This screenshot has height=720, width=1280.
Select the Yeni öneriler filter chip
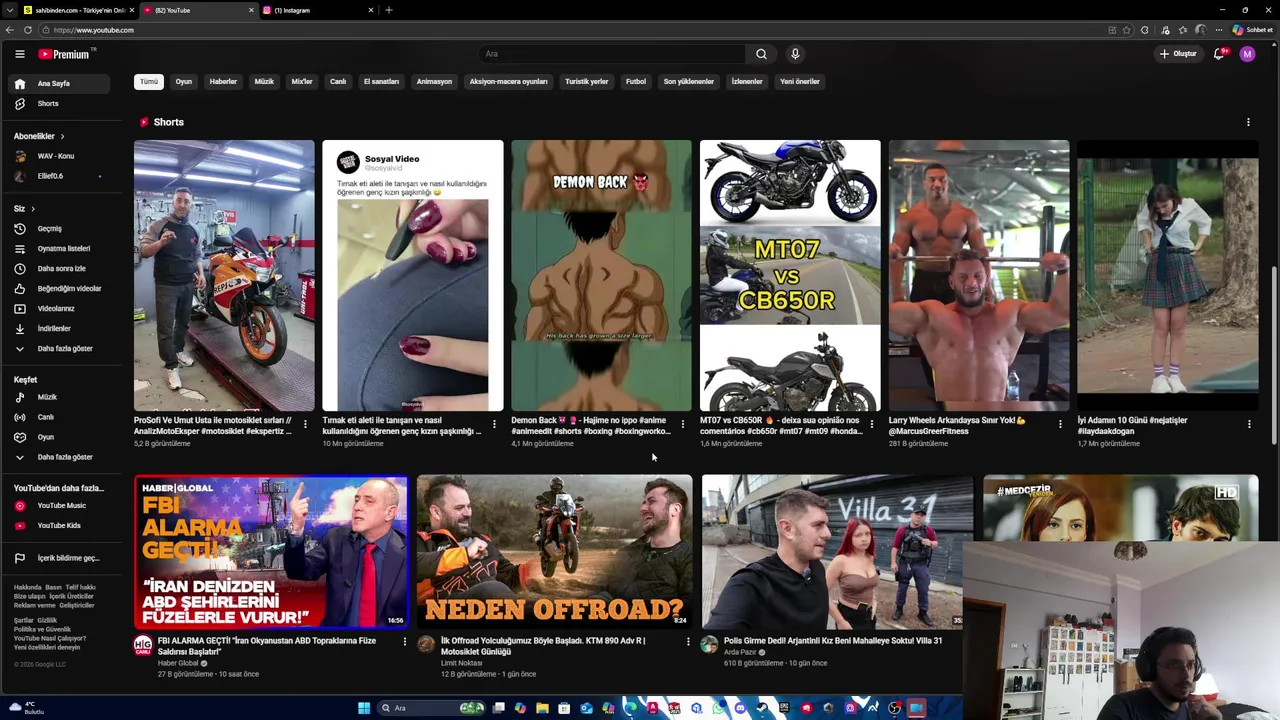click(x=800, y=82)
